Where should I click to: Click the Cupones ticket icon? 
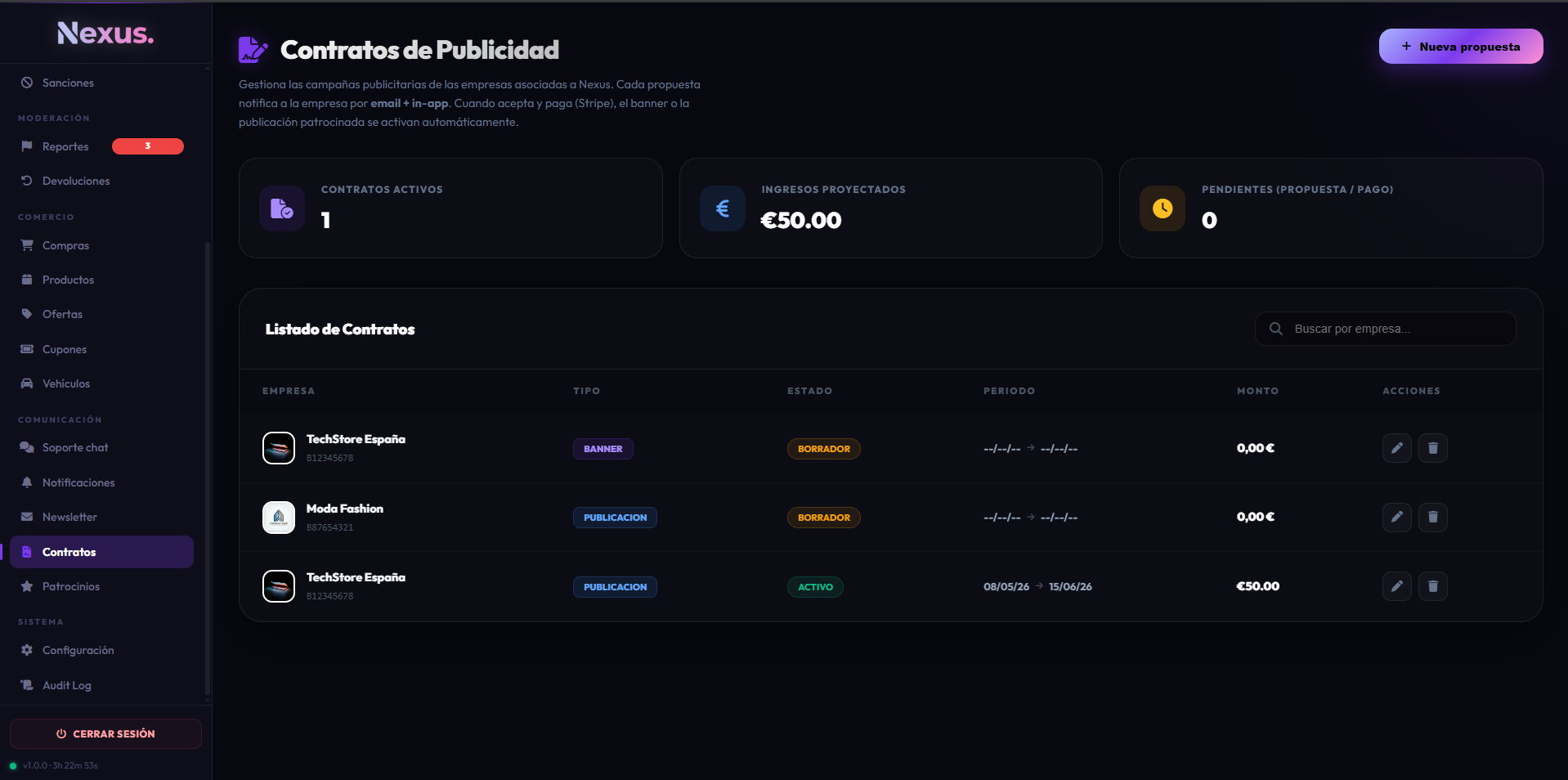(x=27, y=349)
